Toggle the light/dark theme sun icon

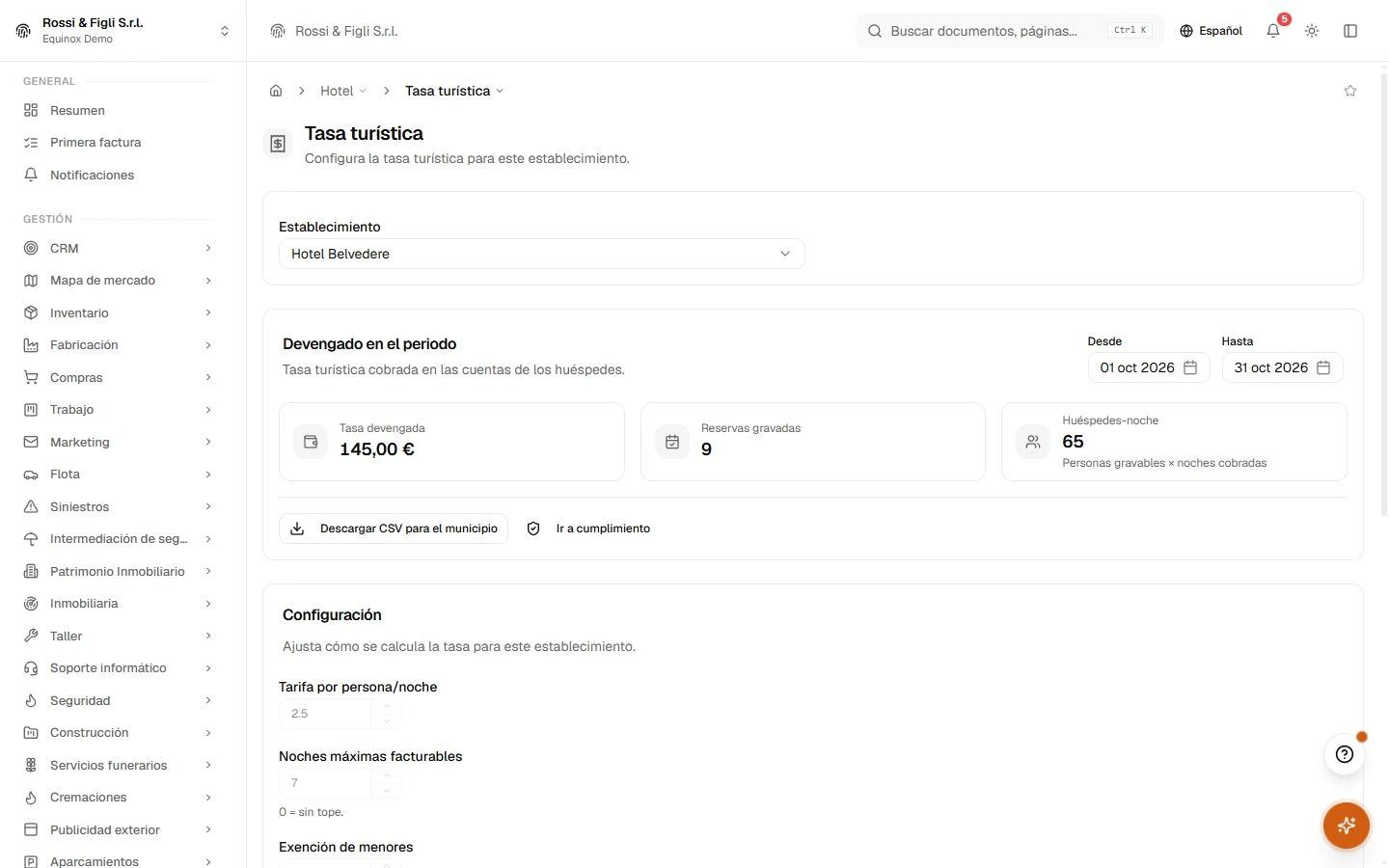(1312, 31)
